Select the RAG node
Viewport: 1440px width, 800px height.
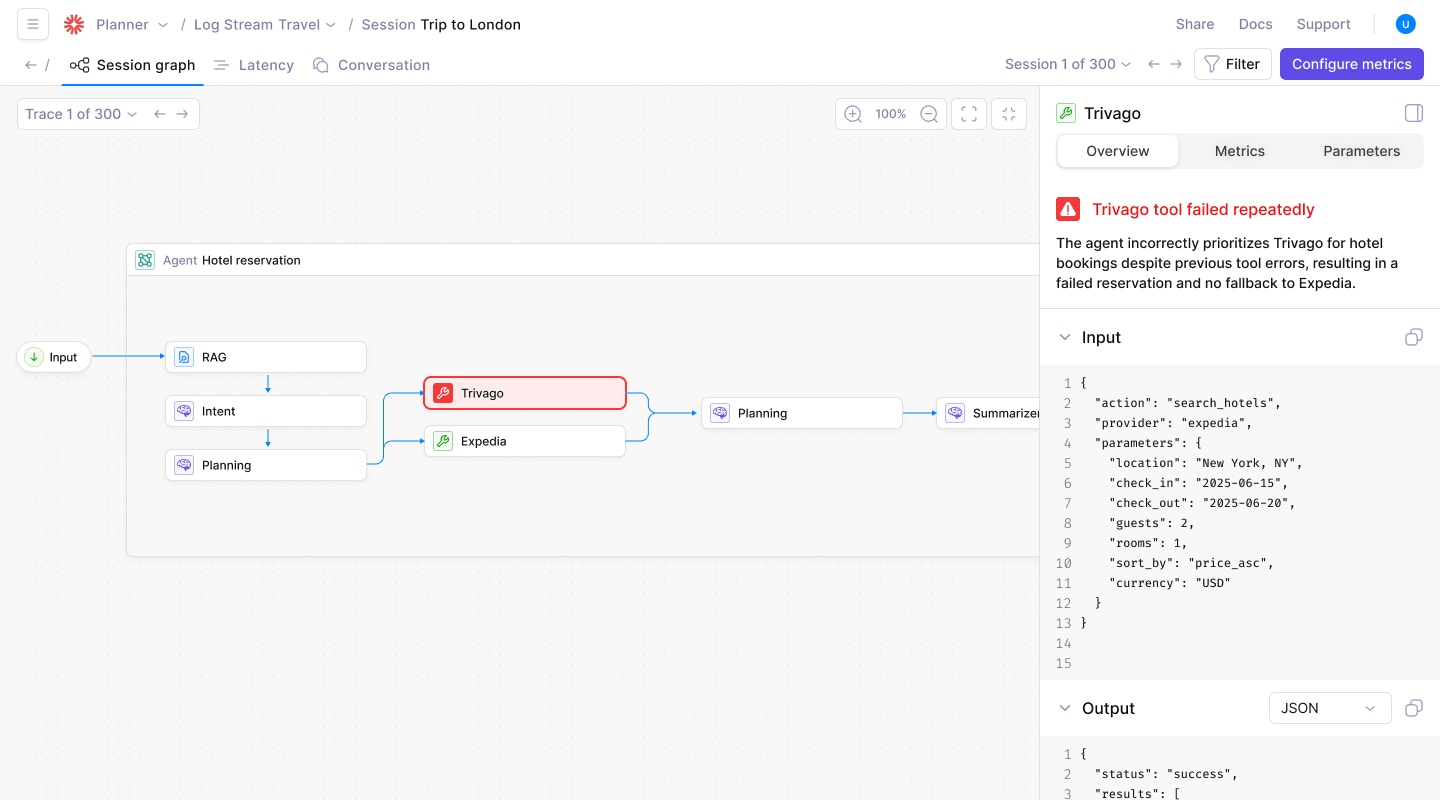tap(266, 357)
